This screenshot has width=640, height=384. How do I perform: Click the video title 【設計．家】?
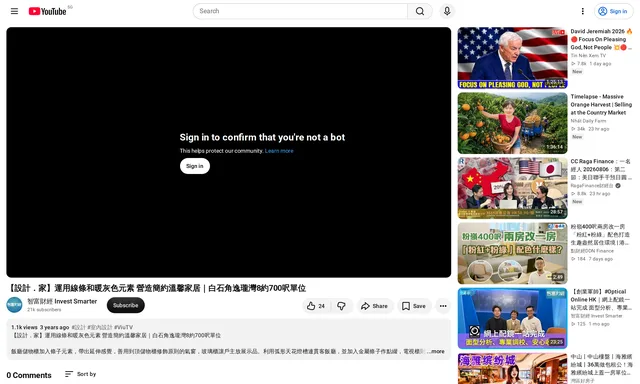coord(157,288)
